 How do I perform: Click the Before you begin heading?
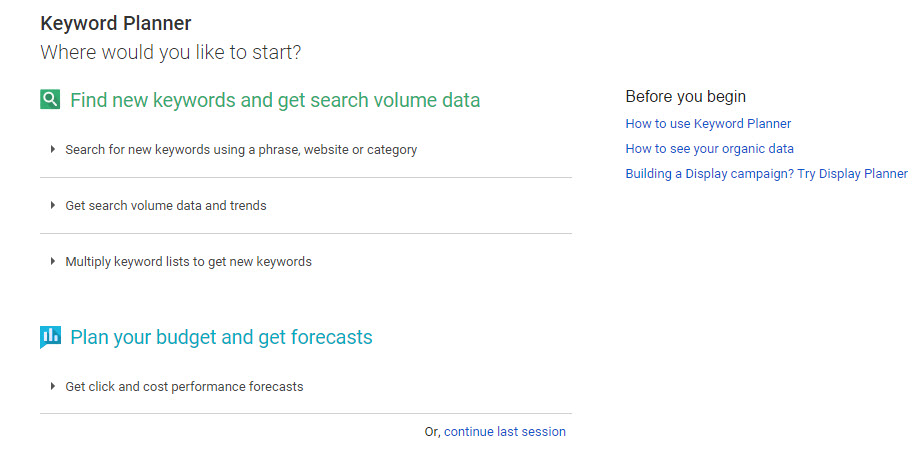(x=685, y=96)
